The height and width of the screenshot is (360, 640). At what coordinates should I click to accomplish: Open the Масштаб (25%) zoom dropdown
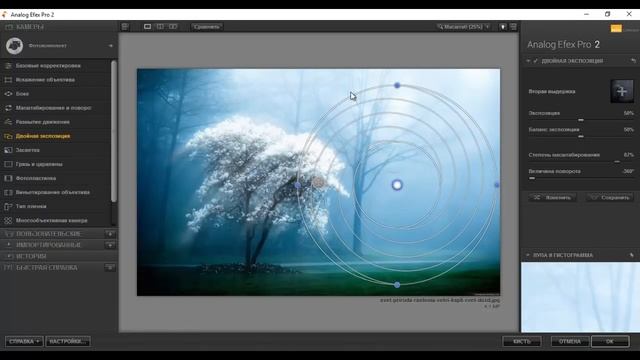click(x=463, y=27)
